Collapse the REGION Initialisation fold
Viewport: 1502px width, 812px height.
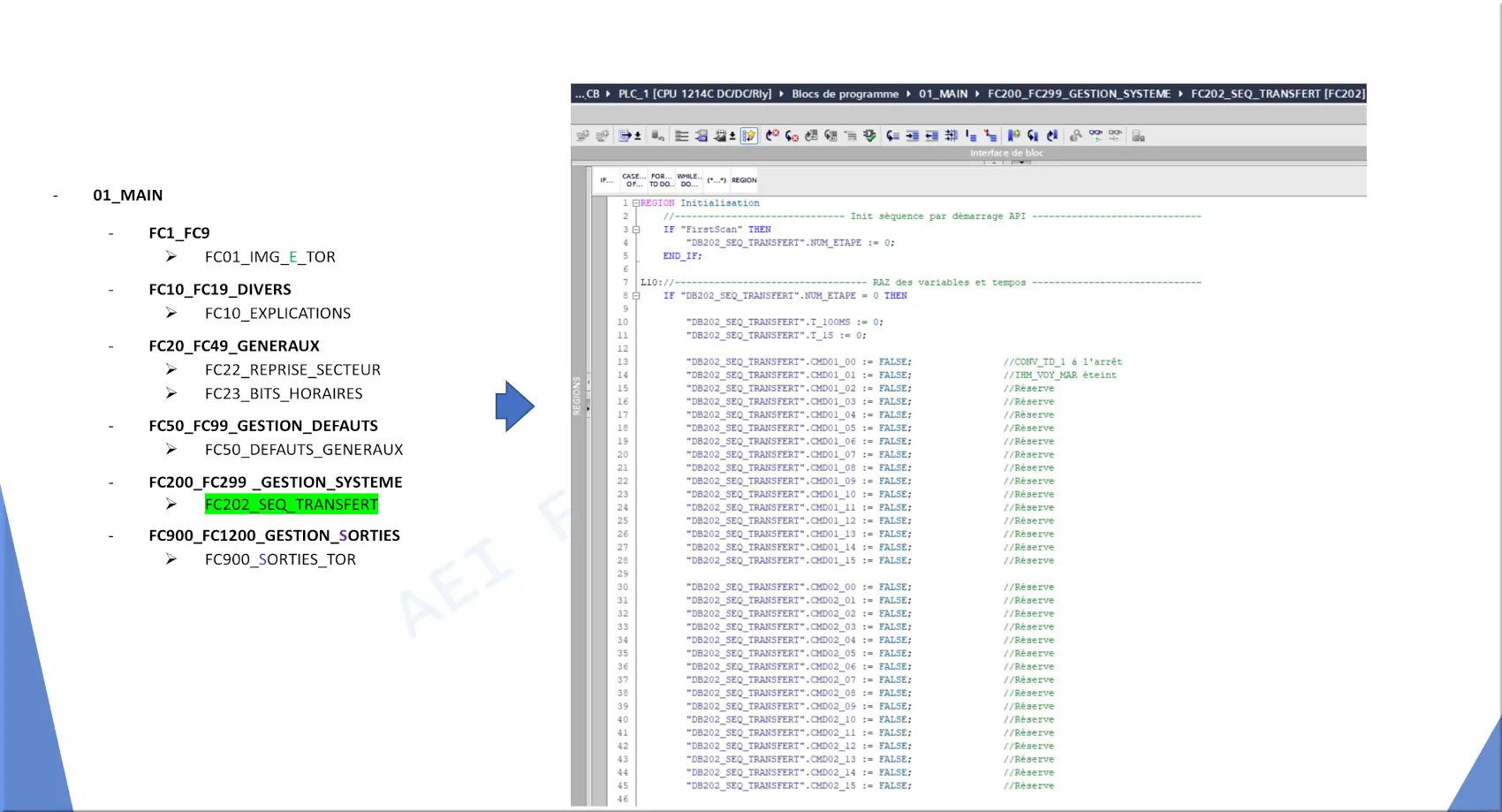click(635, 203)
